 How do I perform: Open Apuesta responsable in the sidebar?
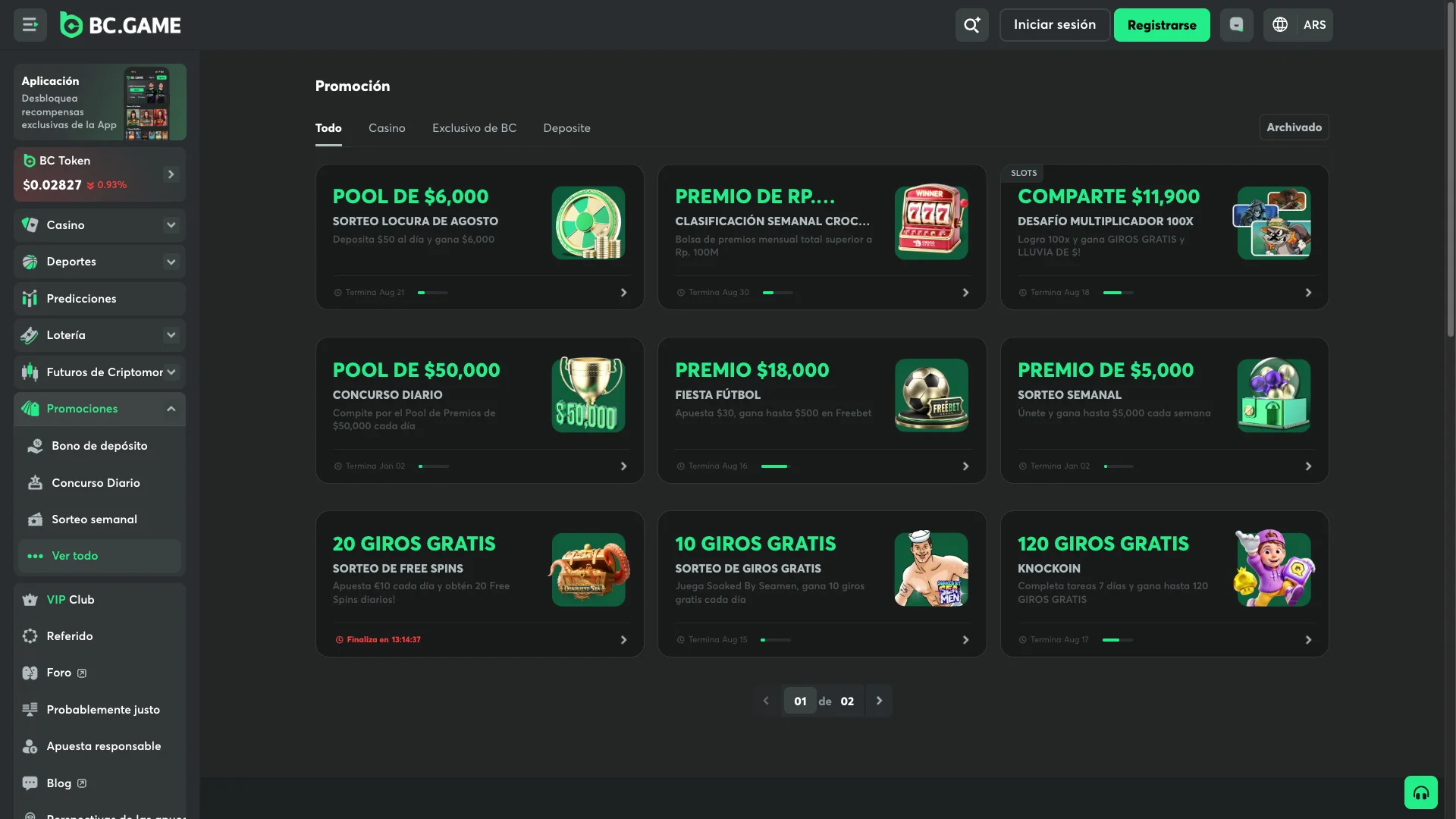pos(99,746)
